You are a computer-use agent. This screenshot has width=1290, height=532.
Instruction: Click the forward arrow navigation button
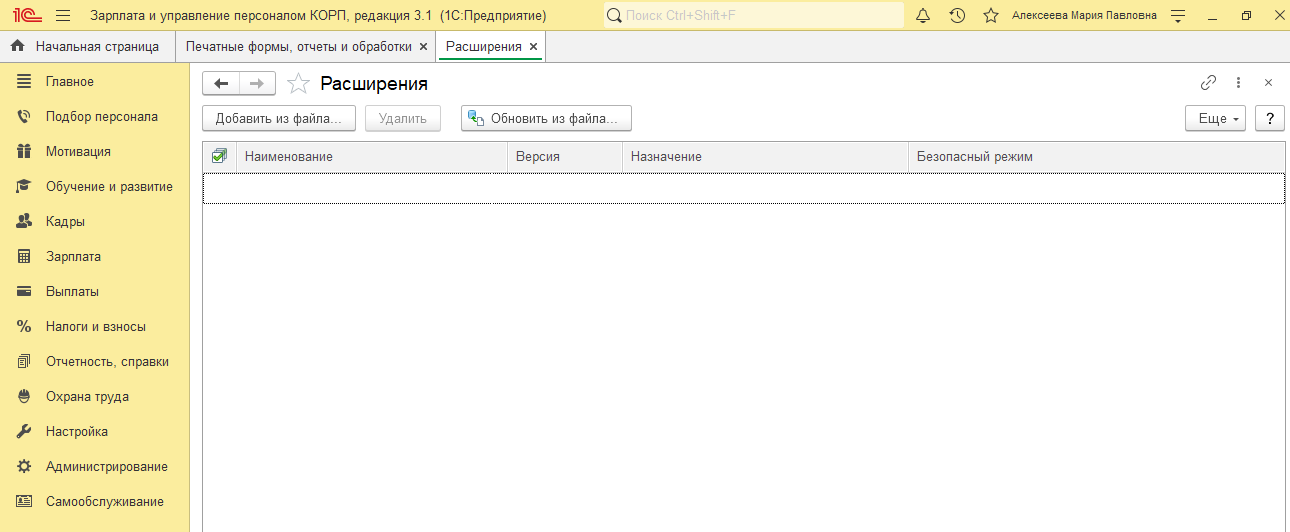(257, 84)
